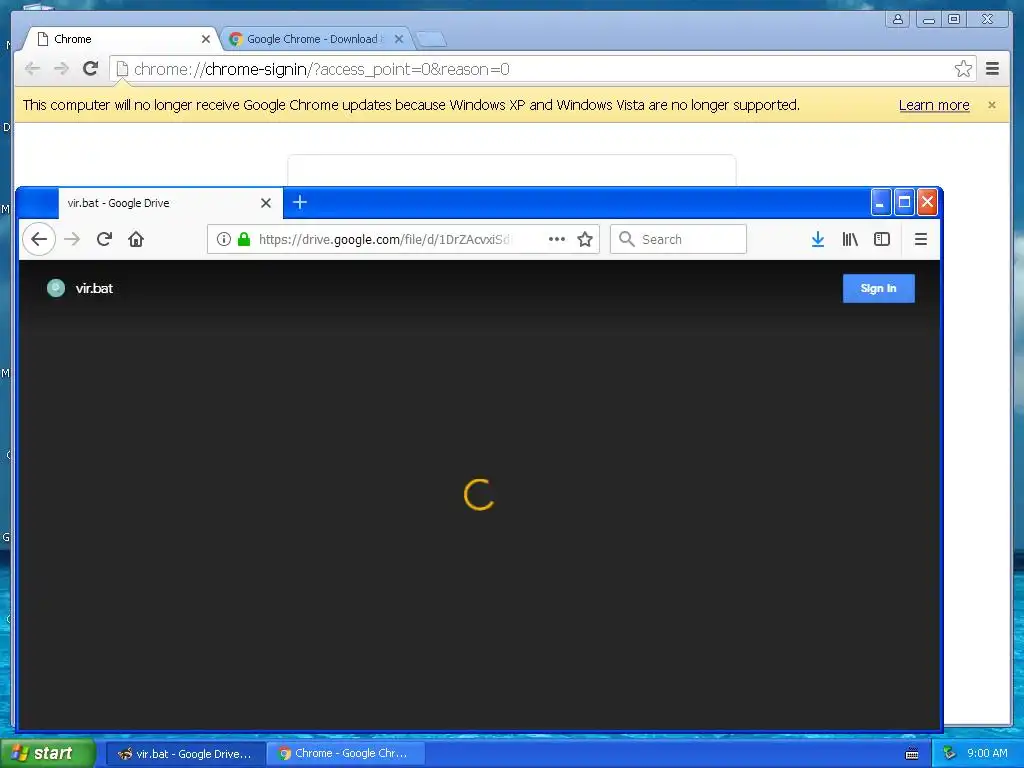Close the Google Chrome - Download tab
Viewport: 1024px width, 768px height.
(399, 39)
